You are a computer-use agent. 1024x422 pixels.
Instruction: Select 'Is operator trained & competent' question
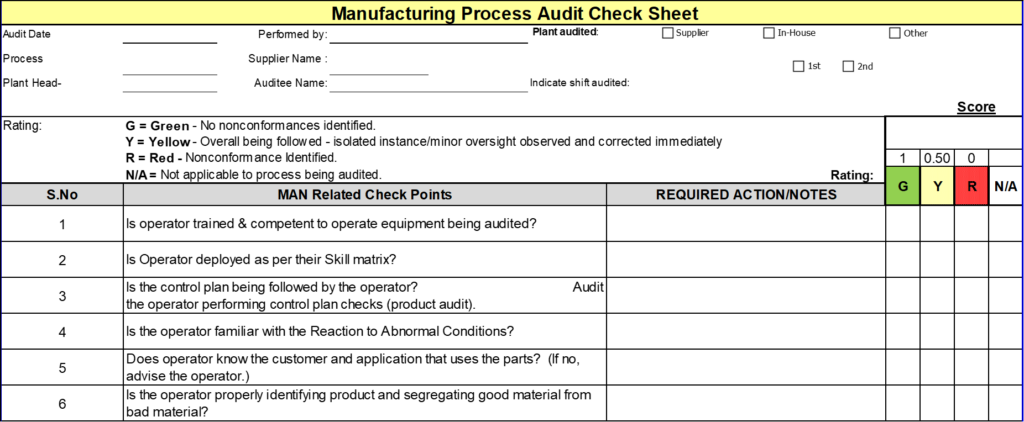(x=331, y=224)
